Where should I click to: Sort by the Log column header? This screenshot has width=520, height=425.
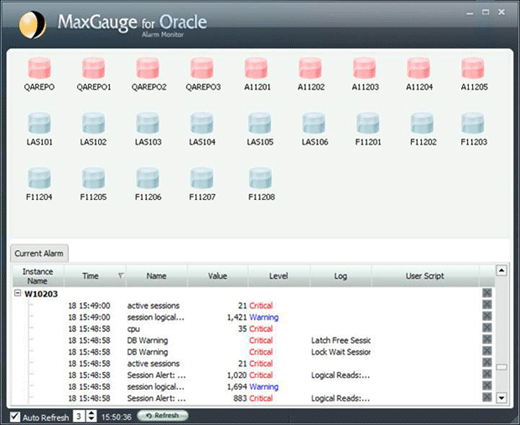click(x=341, y=276)
